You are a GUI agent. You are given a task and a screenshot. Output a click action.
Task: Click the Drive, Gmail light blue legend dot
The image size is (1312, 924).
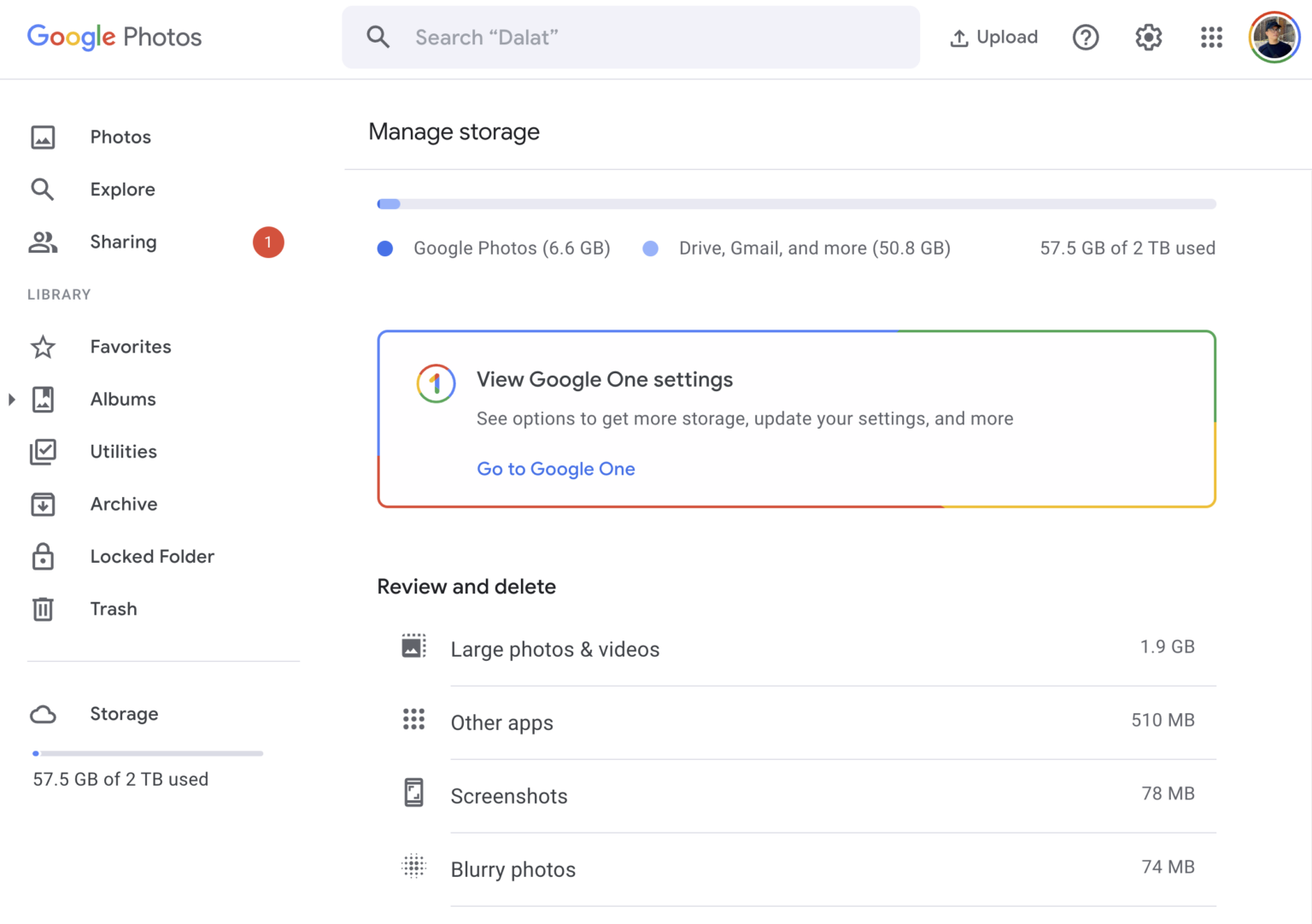click(x=651, y=249)
